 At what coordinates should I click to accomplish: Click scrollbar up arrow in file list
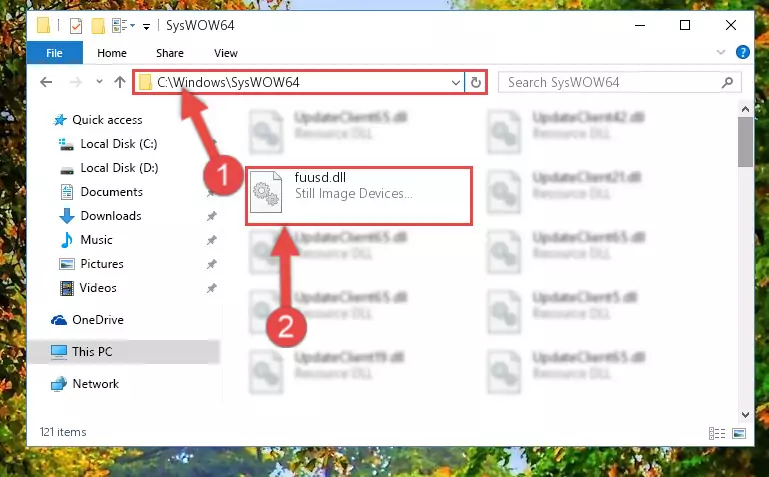[x=745, y=109]
